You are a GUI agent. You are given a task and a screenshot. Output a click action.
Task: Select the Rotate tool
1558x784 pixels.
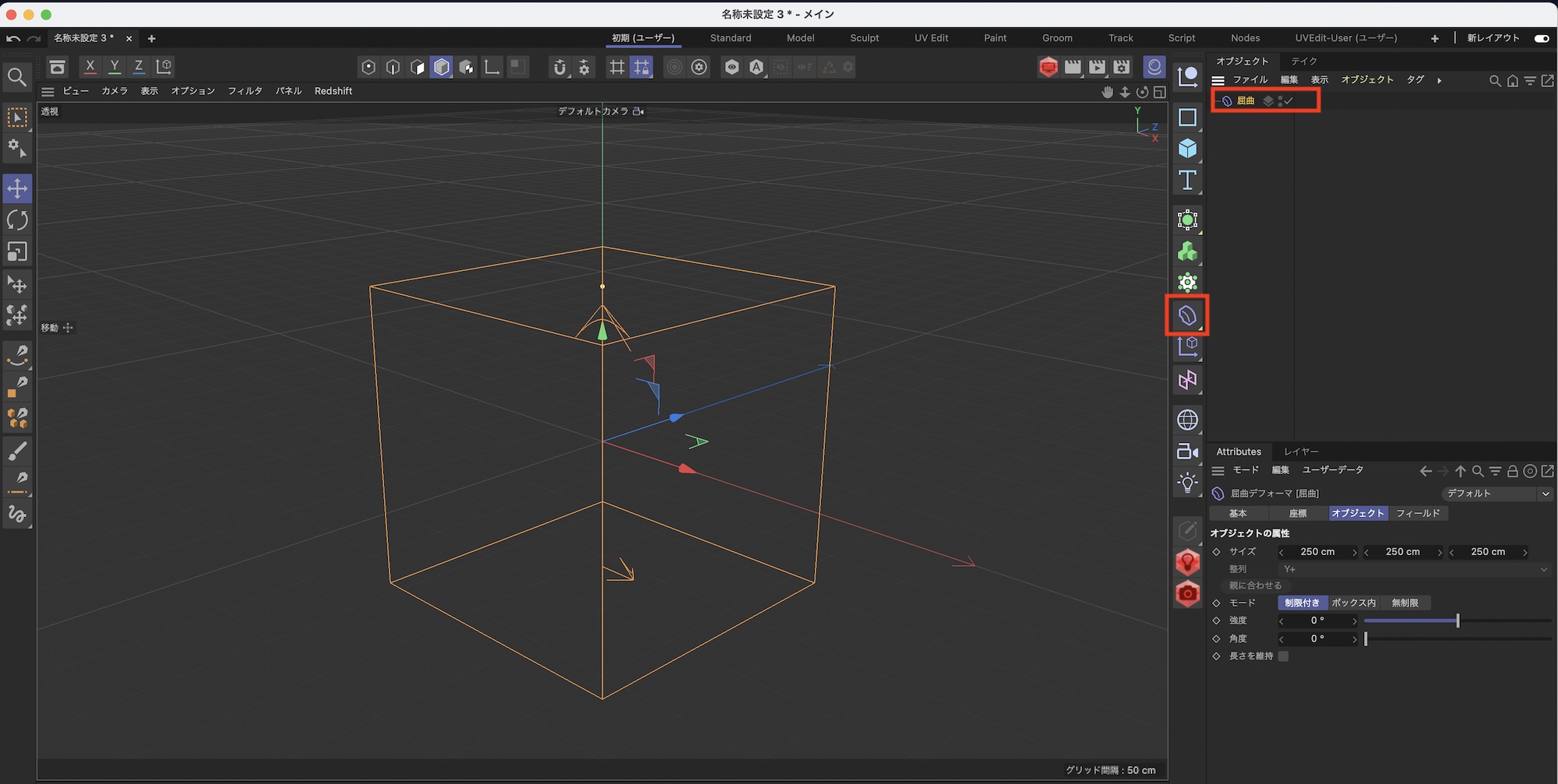(x=17, y=220)
